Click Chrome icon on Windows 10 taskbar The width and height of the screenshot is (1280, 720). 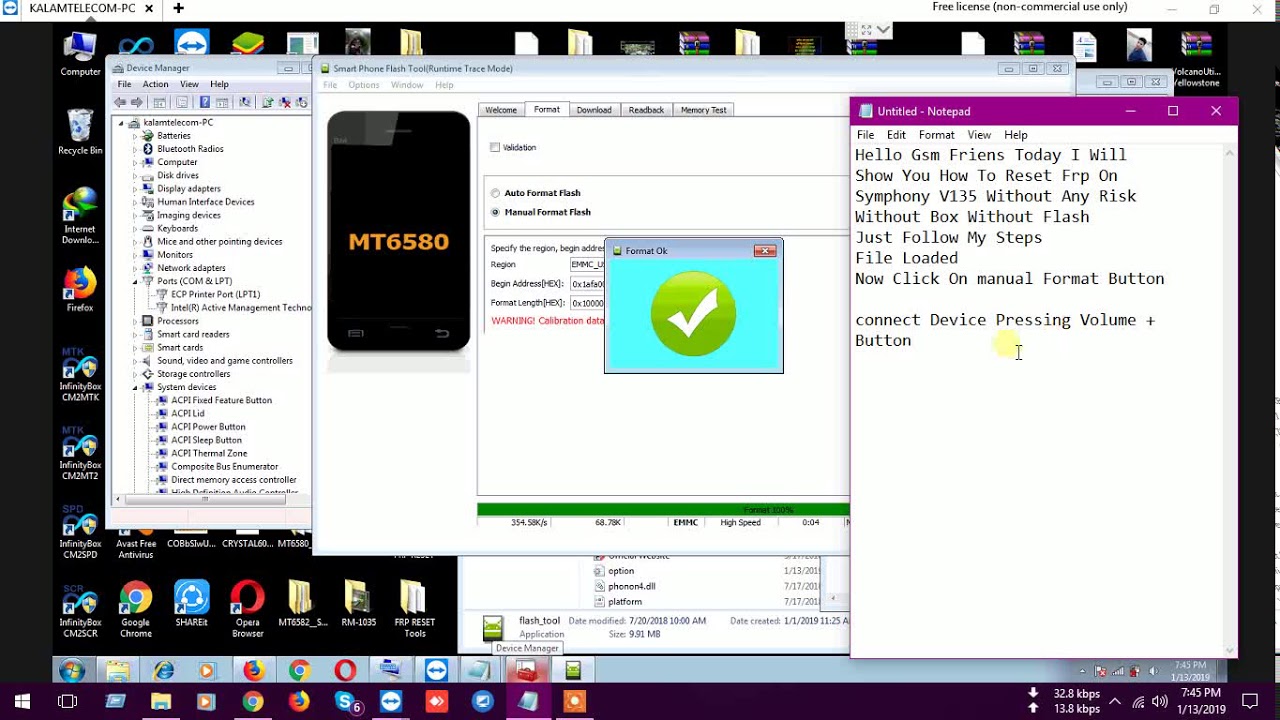pyautogui.click(x=253, y=702)
